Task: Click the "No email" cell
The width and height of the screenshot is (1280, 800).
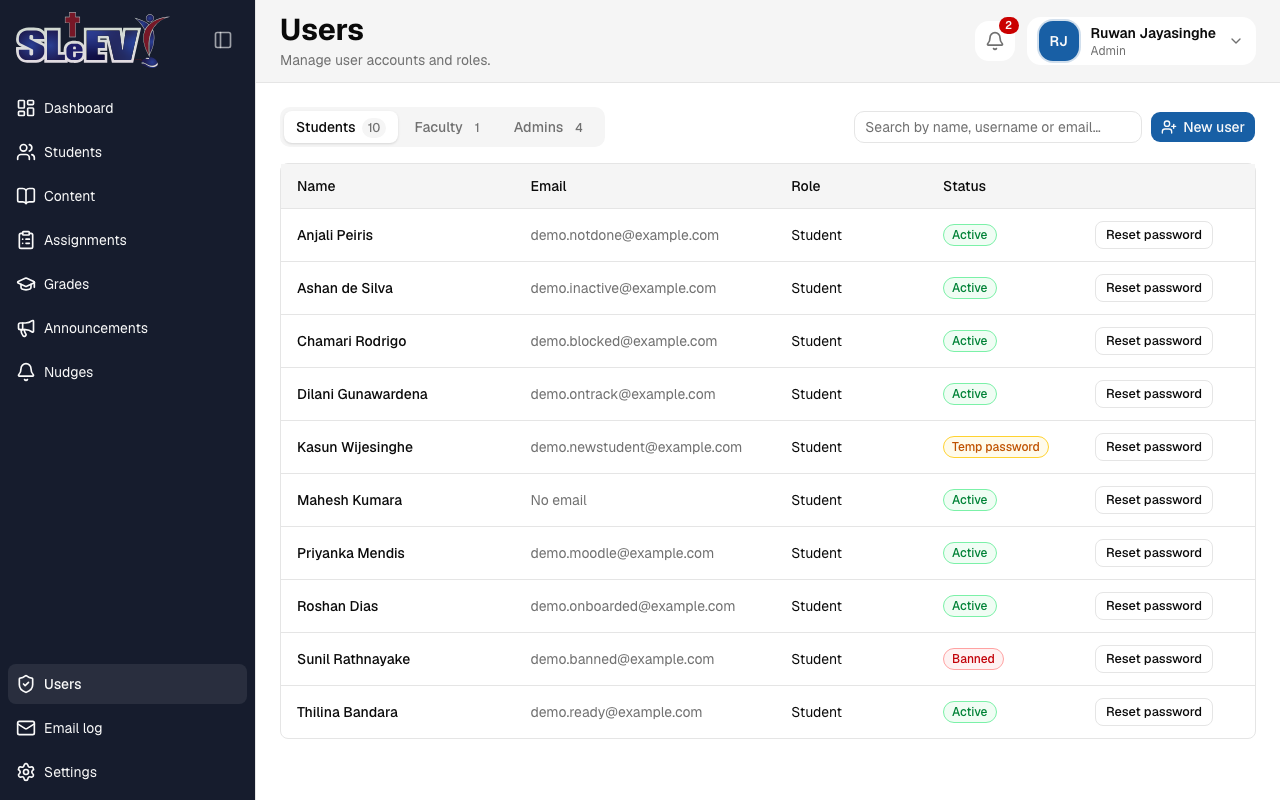Action: [559, 500]
